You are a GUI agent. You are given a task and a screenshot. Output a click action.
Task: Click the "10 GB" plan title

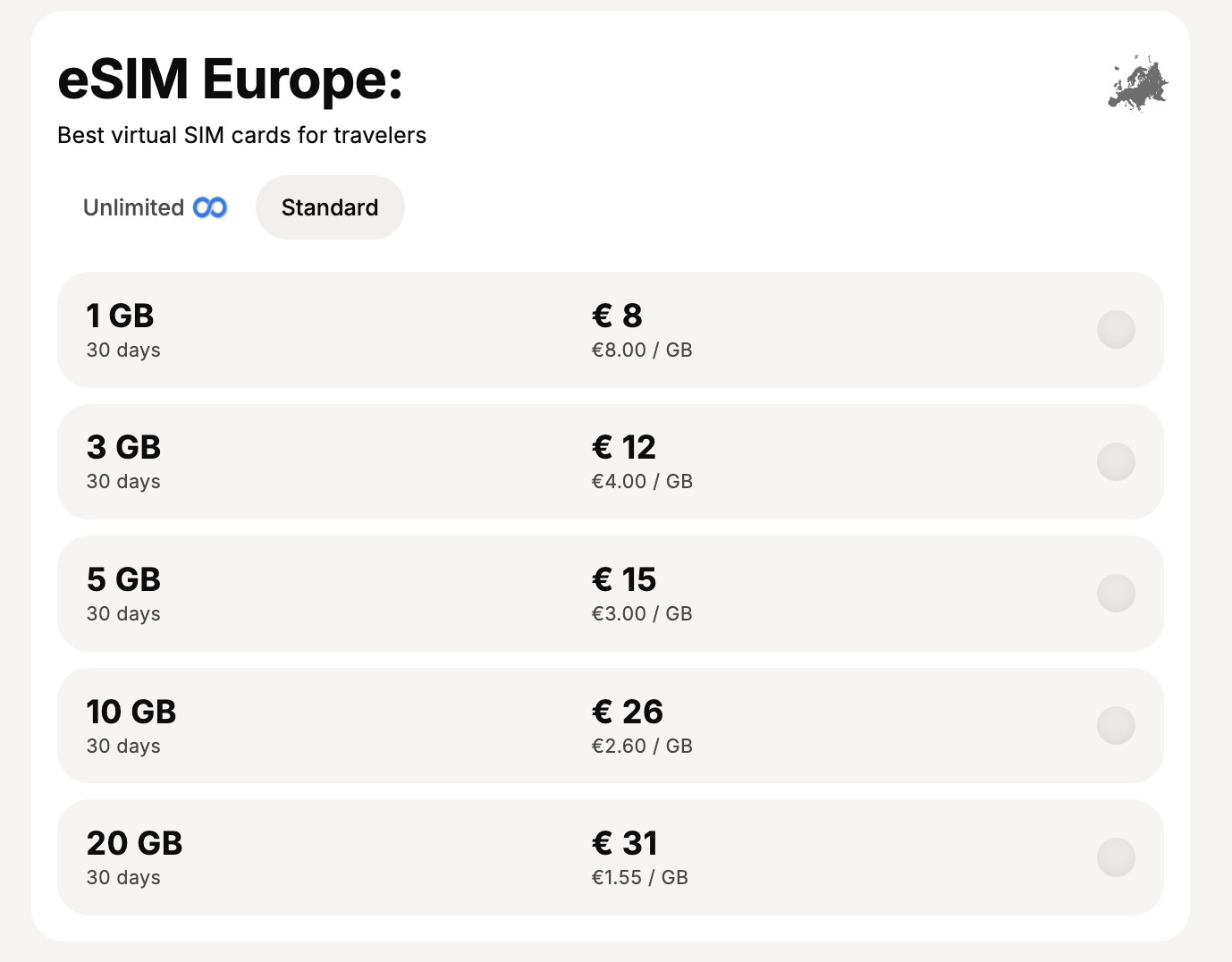click(x=131, y=712)
